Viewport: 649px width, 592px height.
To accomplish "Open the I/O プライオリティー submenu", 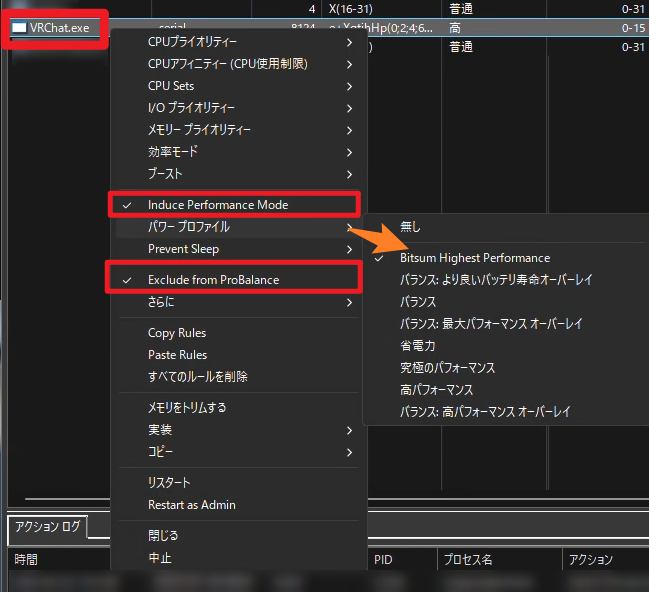I will click(x=239, y=108).
